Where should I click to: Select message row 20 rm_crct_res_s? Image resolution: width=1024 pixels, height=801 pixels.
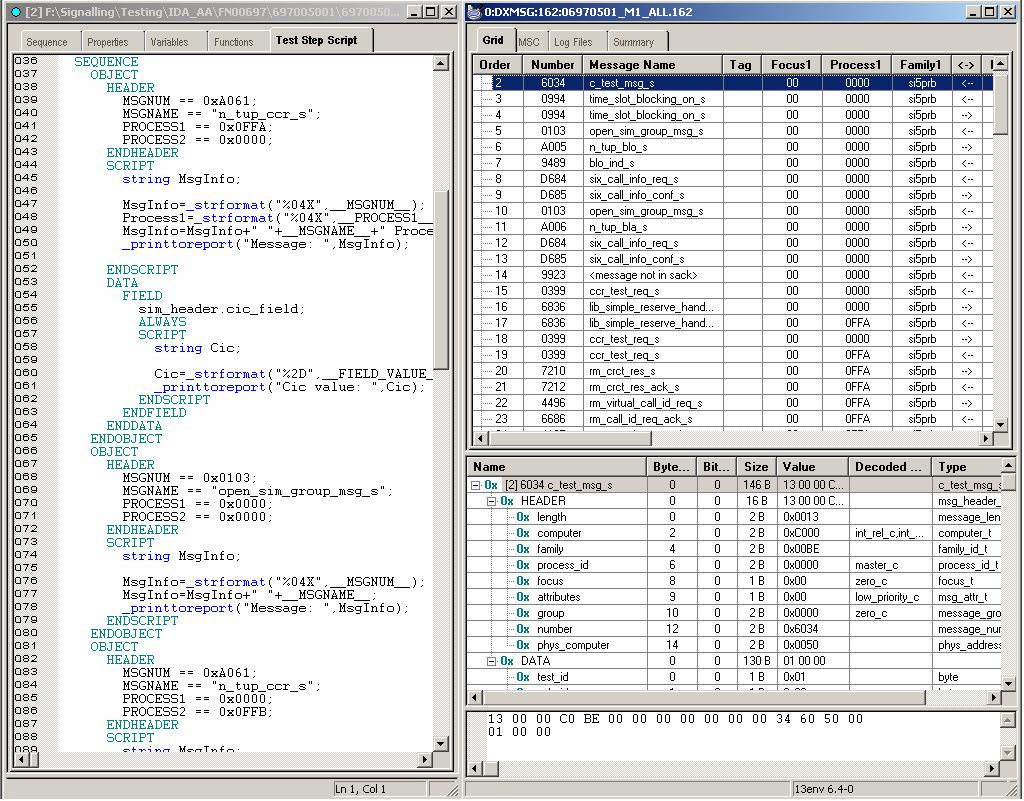(x=733, y=371)
